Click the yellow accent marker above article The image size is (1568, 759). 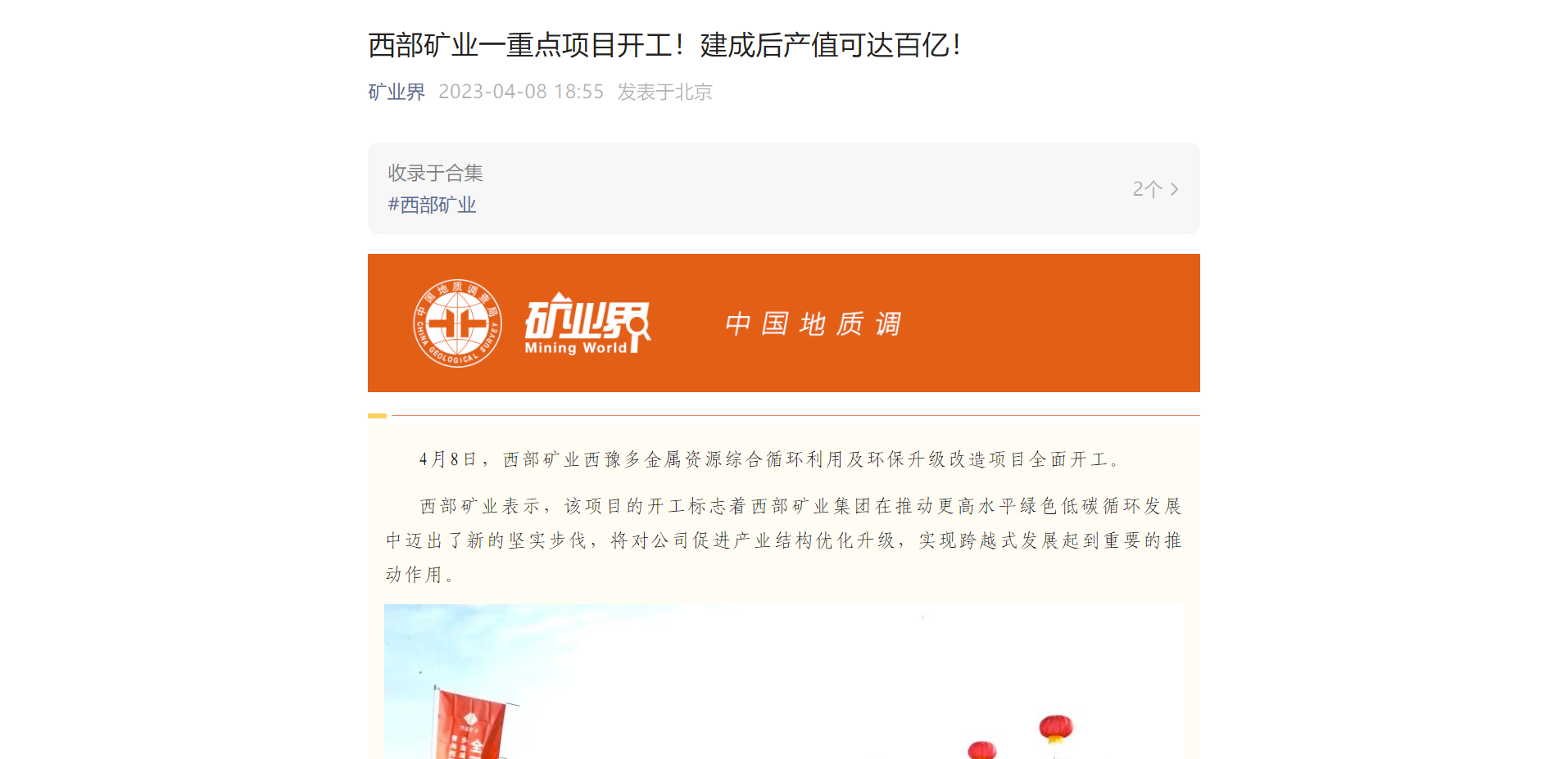coord(377,416)
